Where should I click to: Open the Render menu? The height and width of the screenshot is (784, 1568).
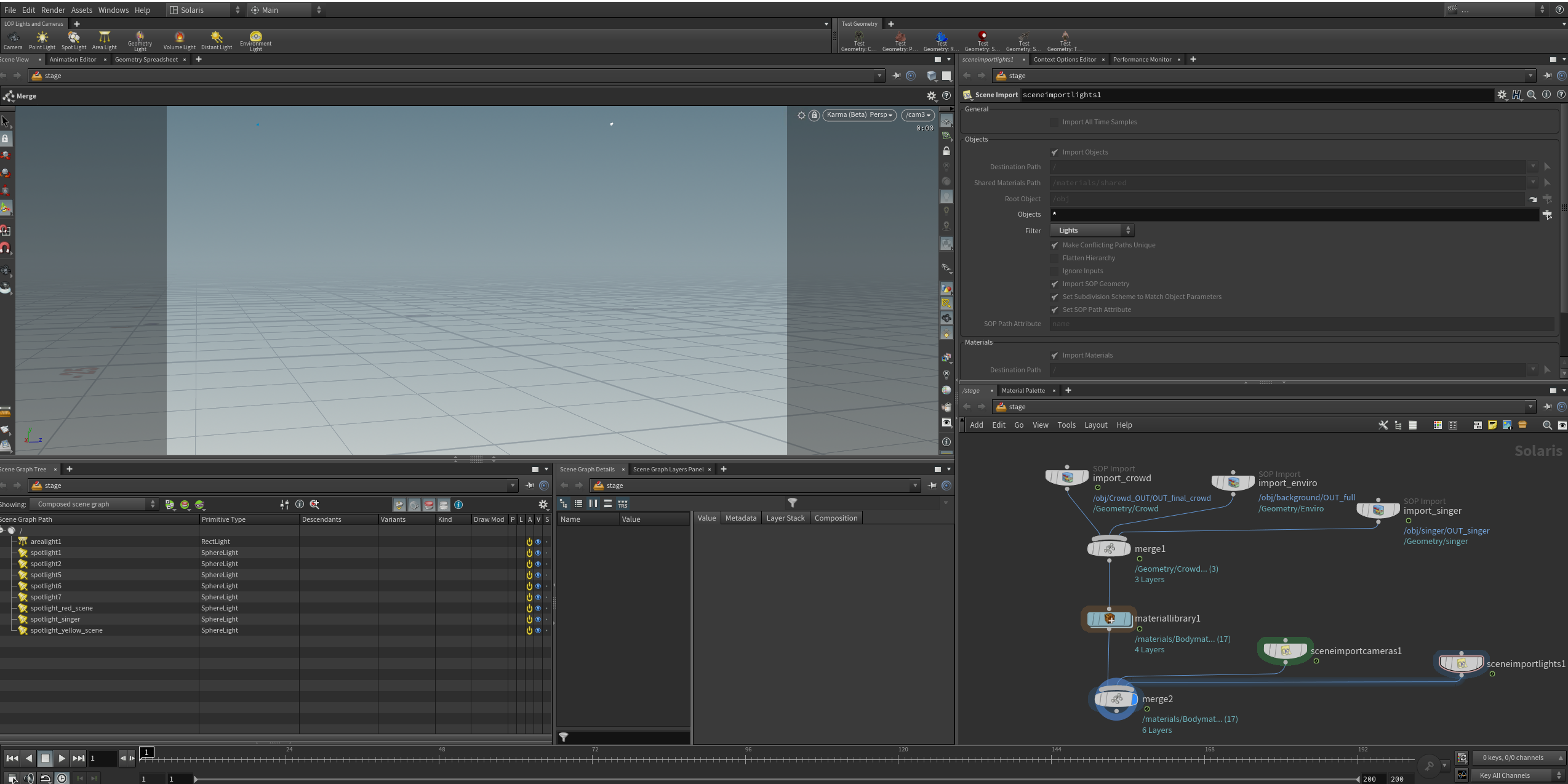(x=53, y=10)
